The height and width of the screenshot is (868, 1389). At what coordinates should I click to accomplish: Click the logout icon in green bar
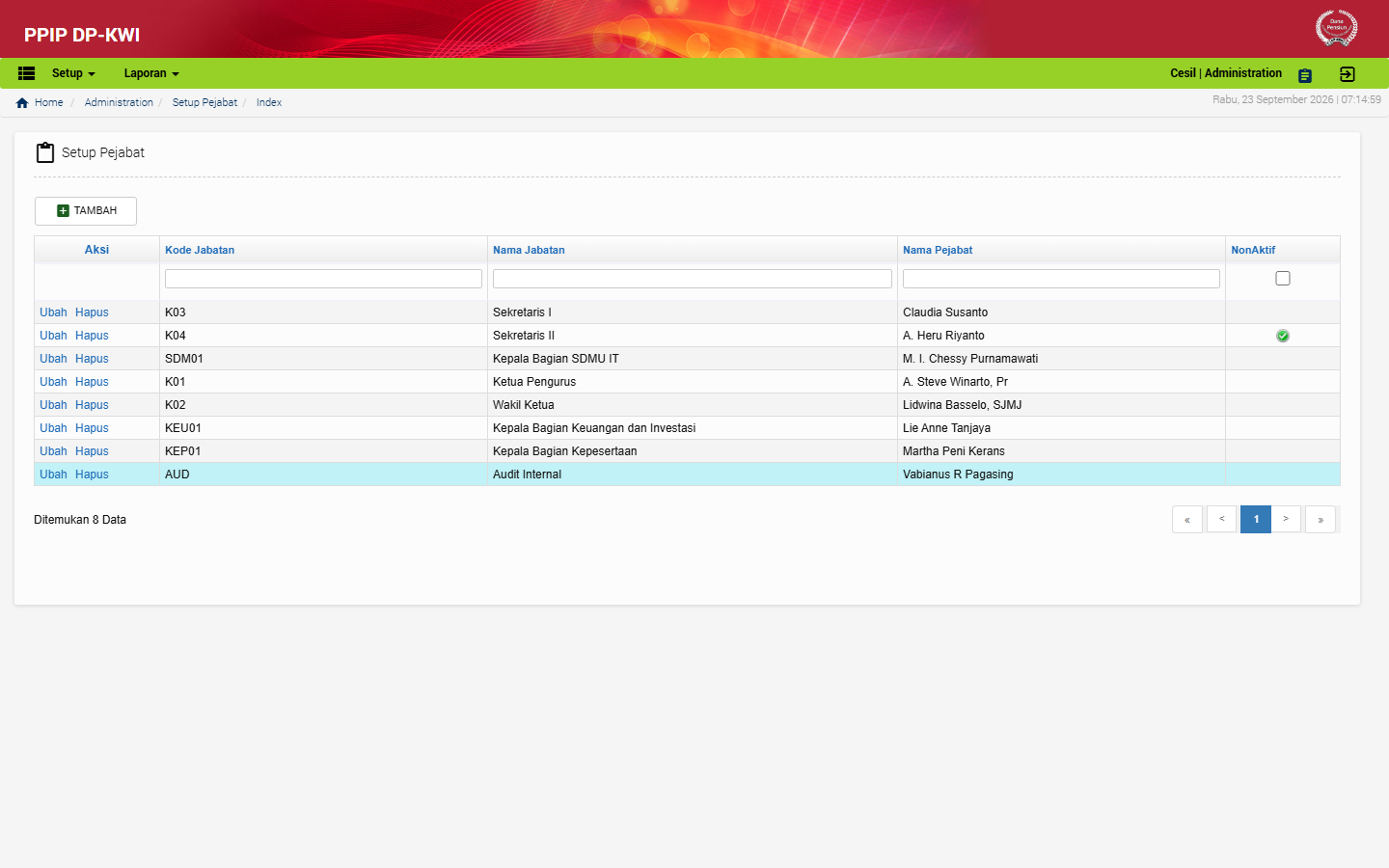(1348, 74)
